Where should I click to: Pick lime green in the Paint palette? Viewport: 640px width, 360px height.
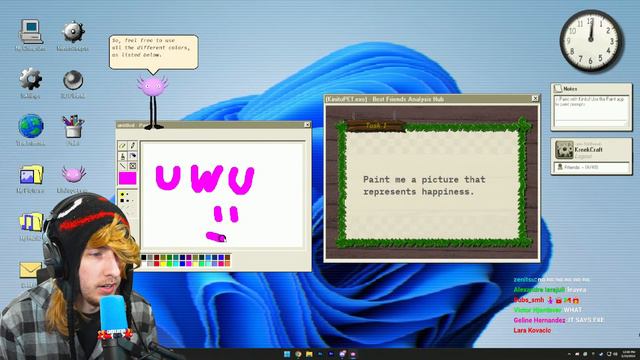point(169,264)
